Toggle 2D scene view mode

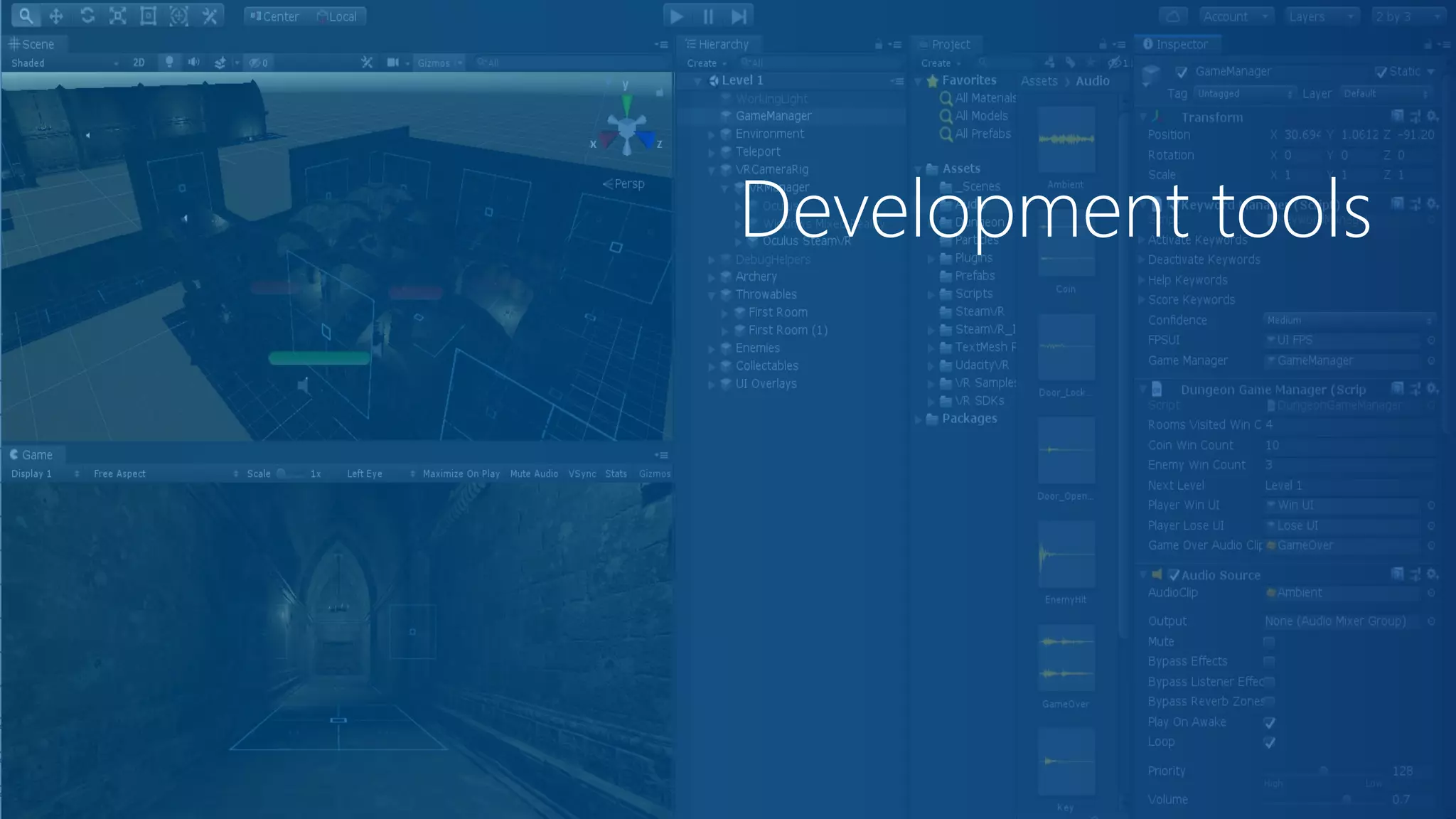(x=139, y=63)
